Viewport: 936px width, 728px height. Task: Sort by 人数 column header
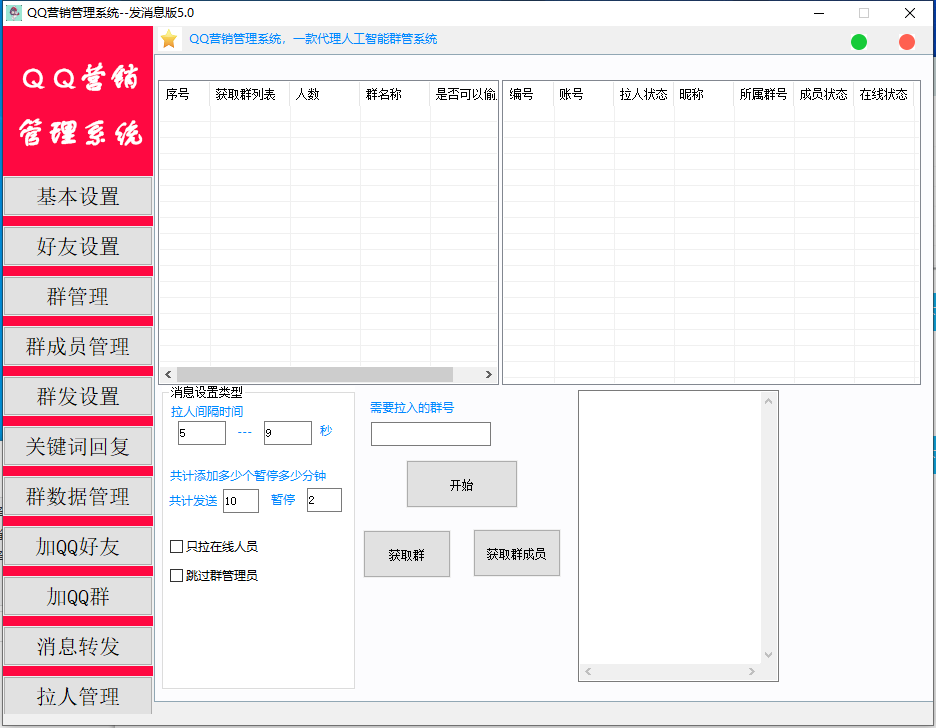325,94
